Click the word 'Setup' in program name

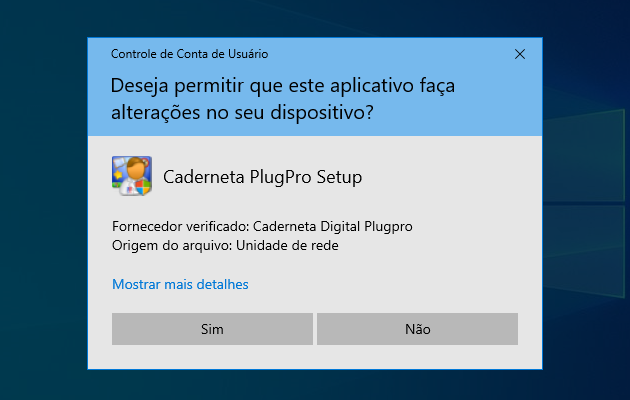339,177
